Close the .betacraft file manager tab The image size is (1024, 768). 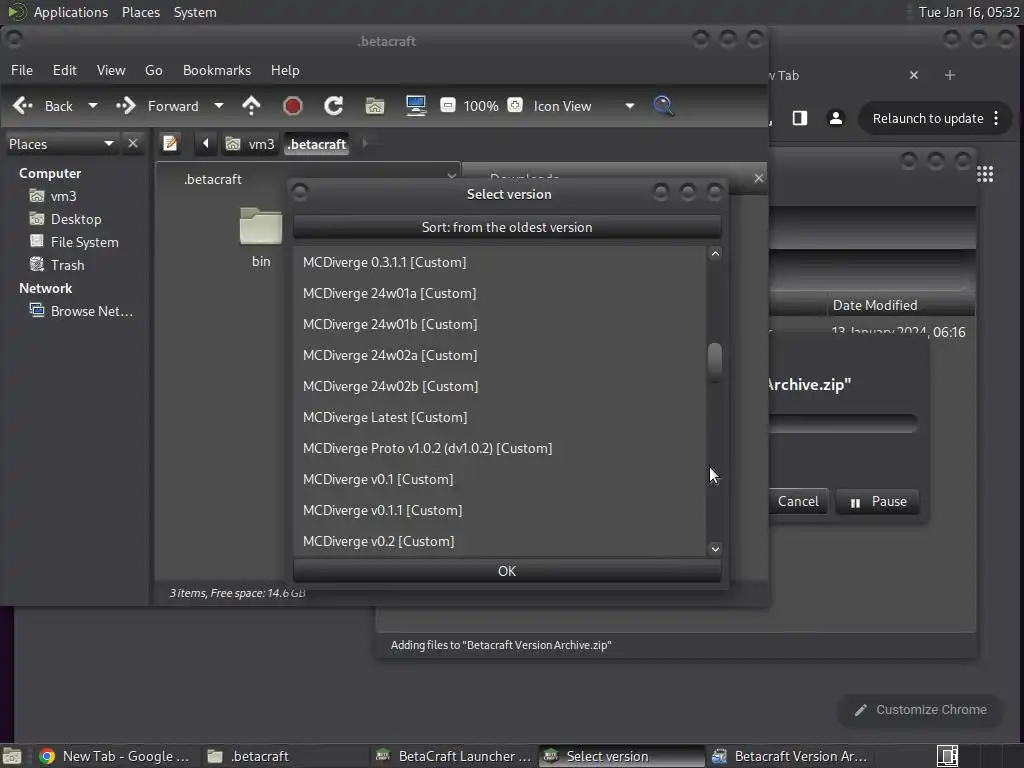click(x=451, y=176)
